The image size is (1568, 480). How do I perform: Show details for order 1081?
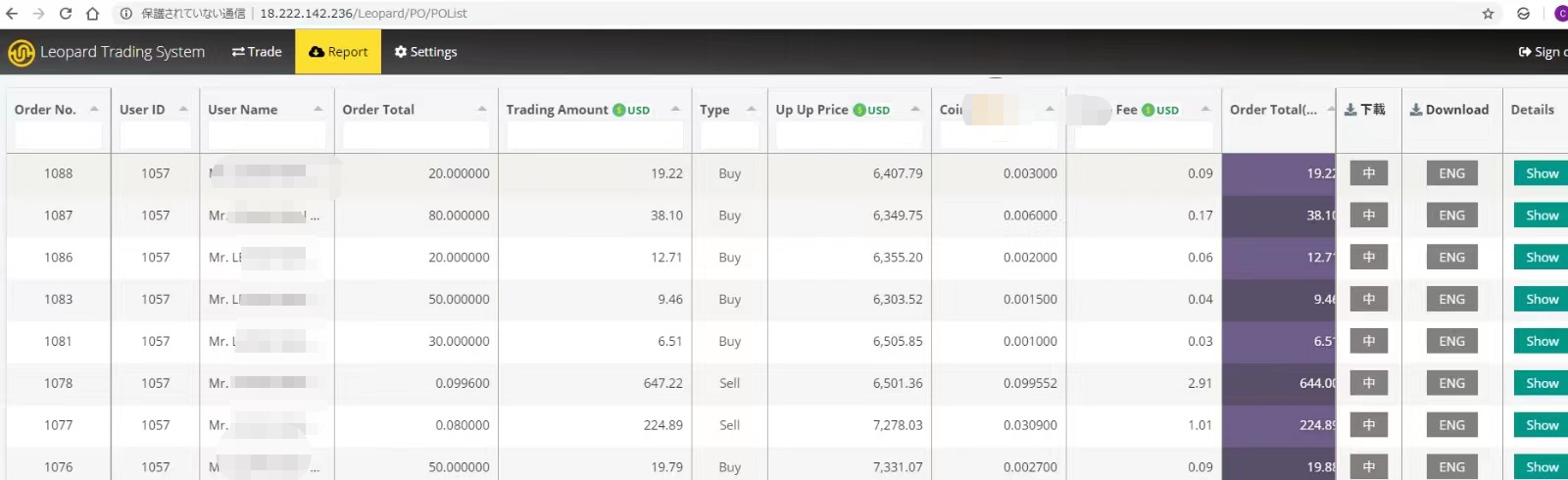tap(1542, 342)
